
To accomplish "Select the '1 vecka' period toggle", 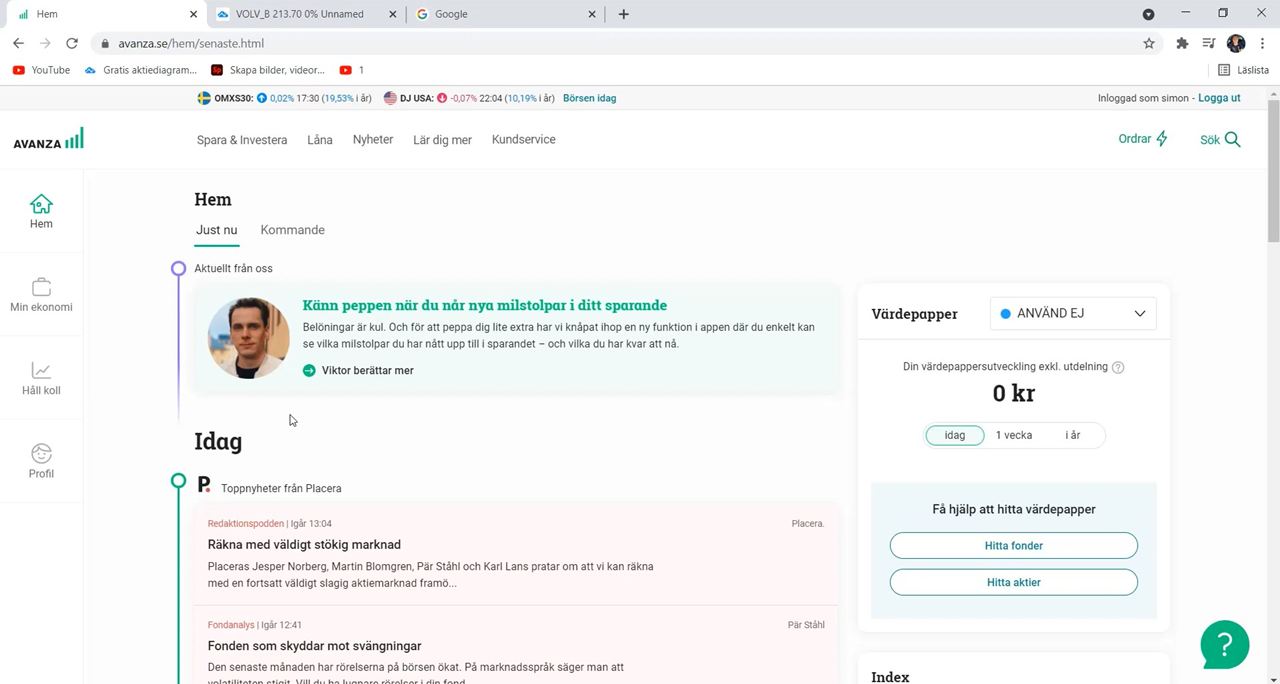I will (1014, 435).
